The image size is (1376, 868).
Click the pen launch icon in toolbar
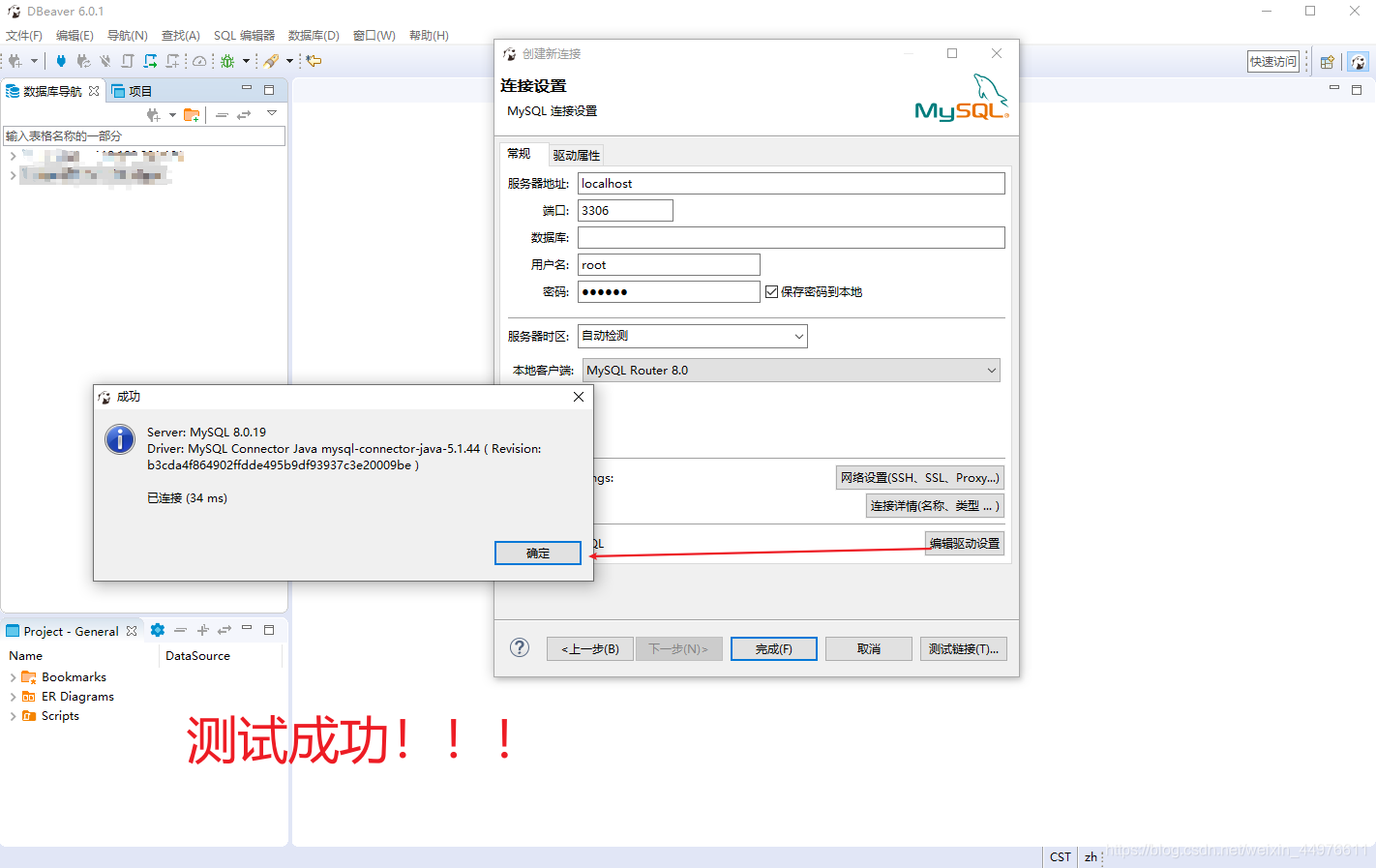pos(271,61)
